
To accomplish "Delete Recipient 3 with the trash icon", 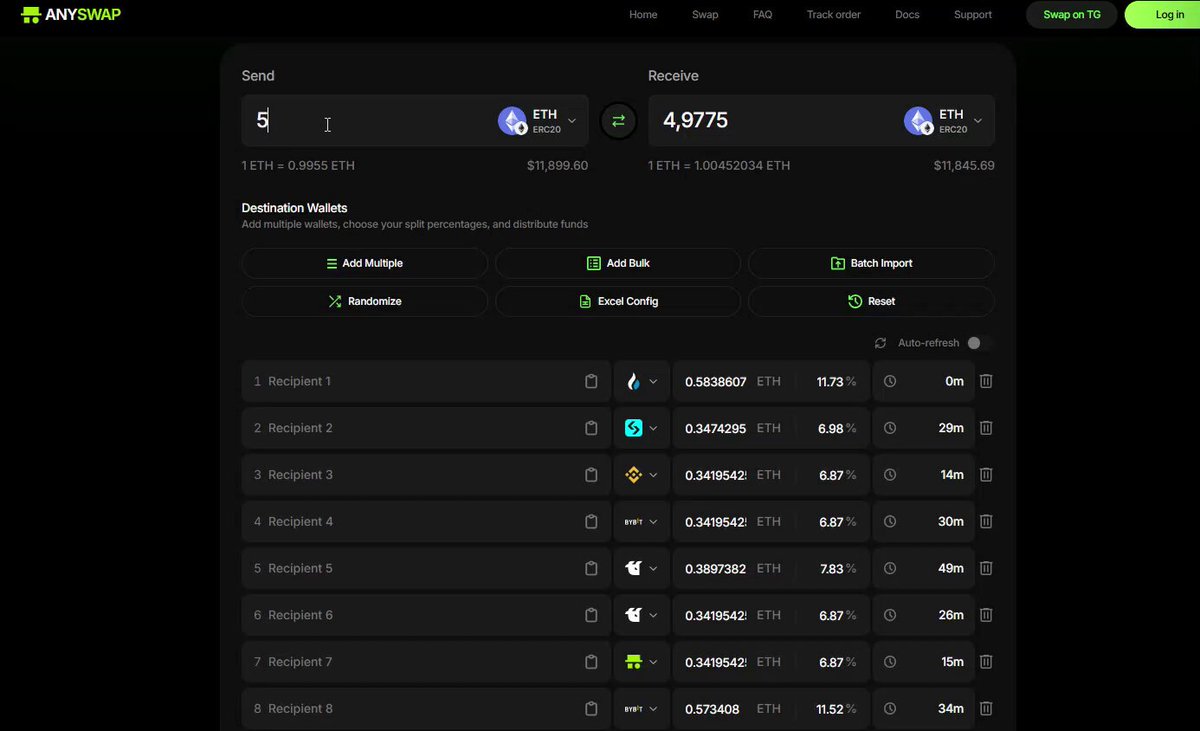I will [x=986, y=475].
